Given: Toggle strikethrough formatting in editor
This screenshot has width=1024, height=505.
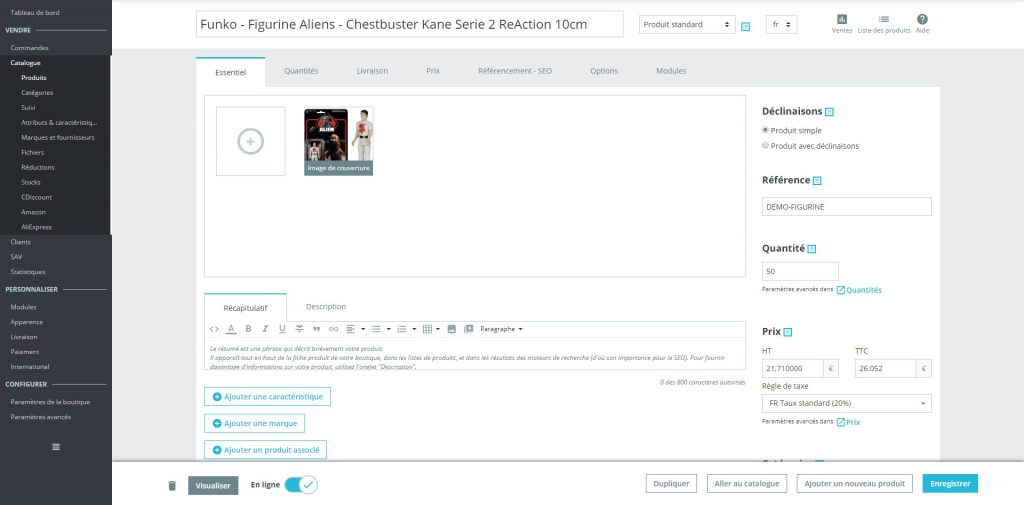Looking at the screenshot, I should (300, 329).
